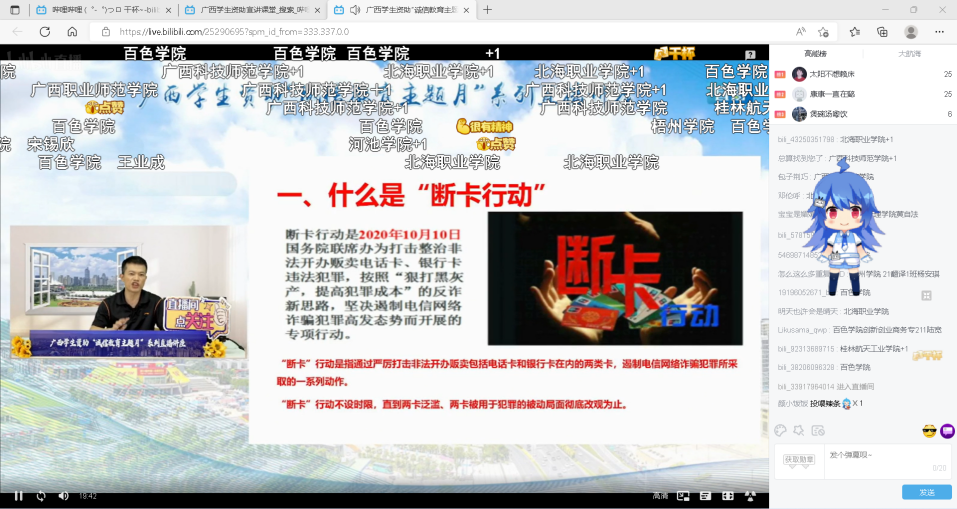Select the active 广西学生资助 live tab

click(401, 10)
